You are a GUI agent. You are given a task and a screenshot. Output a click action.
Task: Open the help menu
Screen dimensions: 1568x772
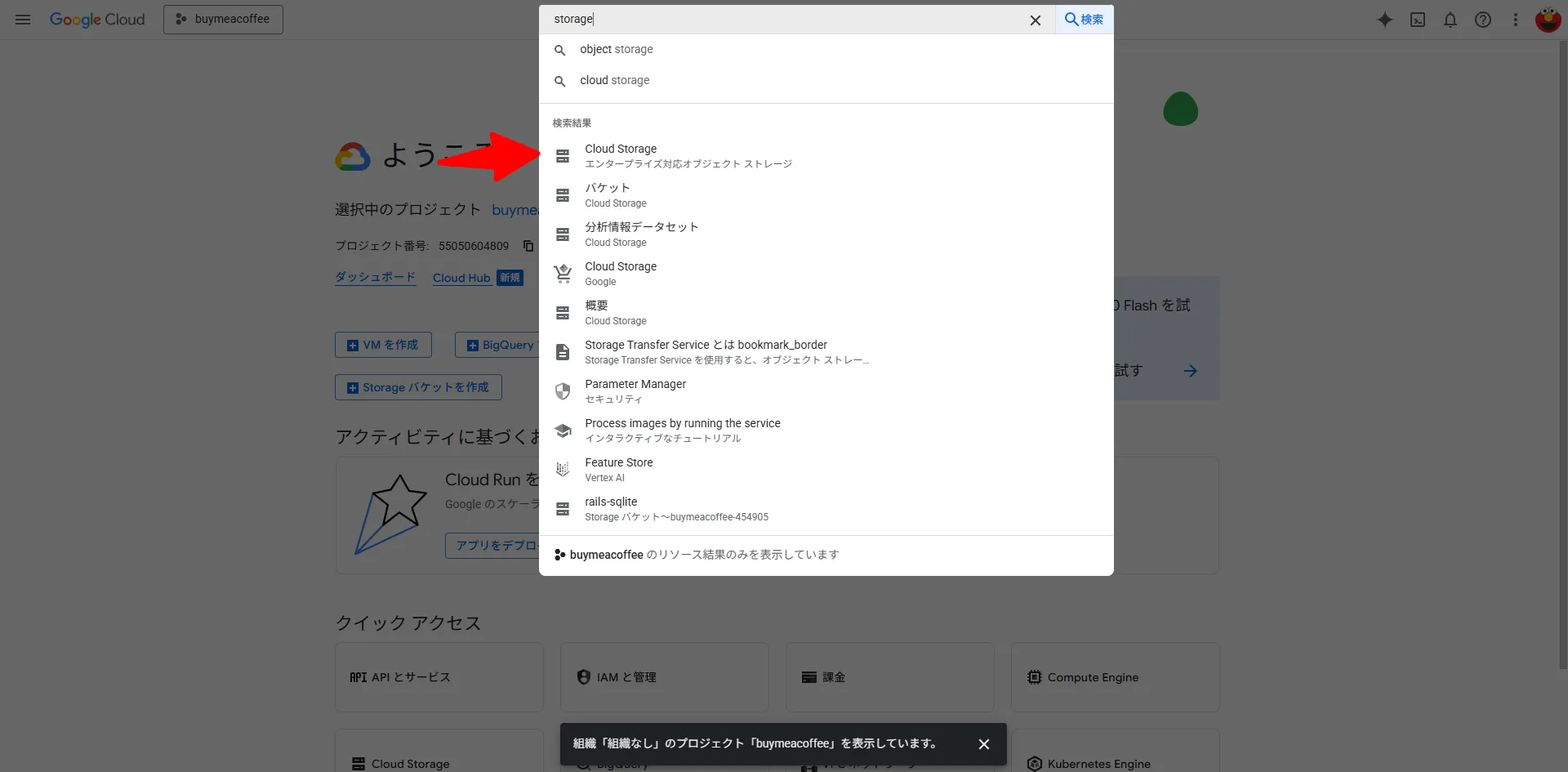click(x=1483, y=20)
